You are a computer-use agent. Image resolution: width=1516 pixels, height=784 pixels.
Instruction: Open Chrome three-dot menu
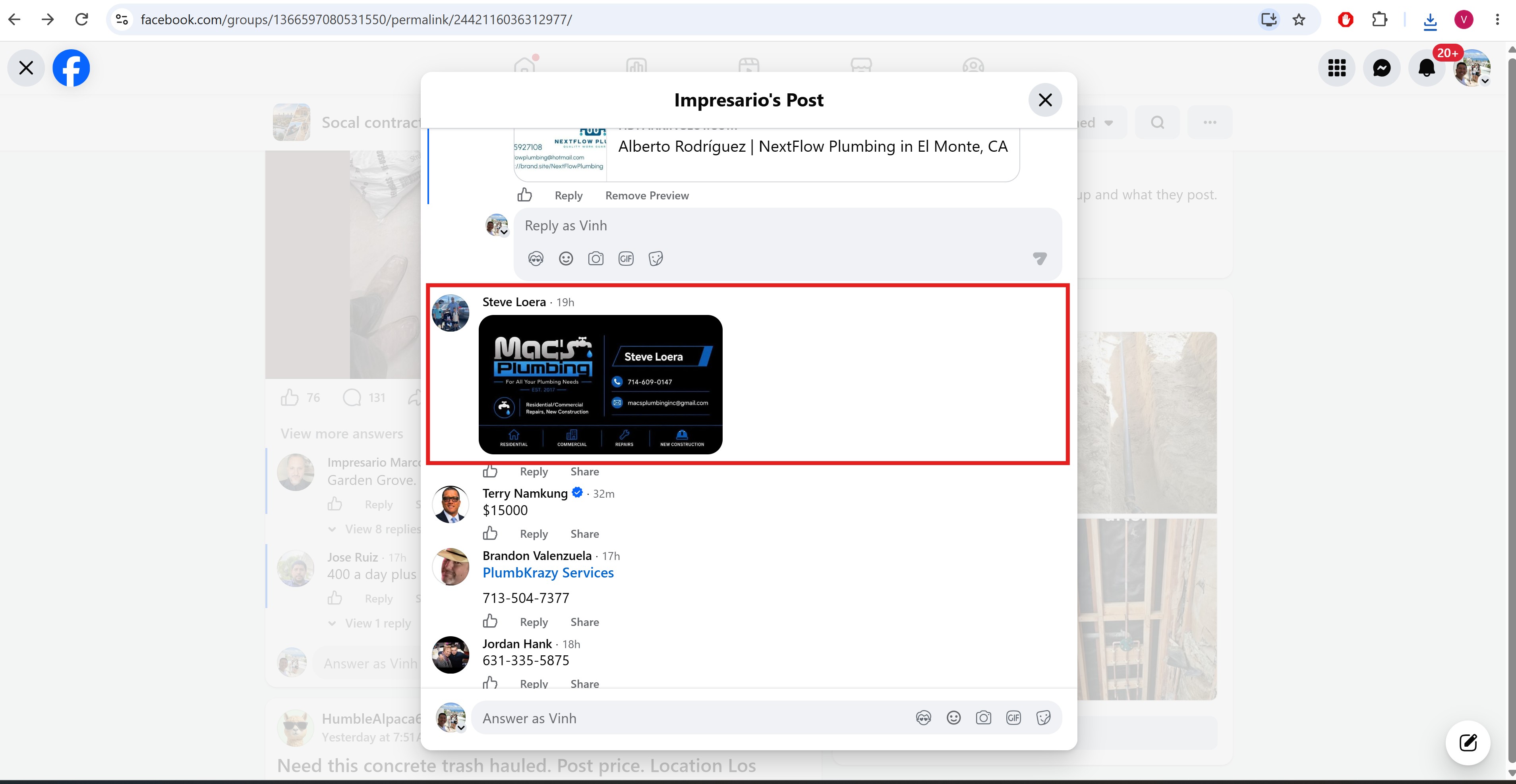tap(1497, 19)
